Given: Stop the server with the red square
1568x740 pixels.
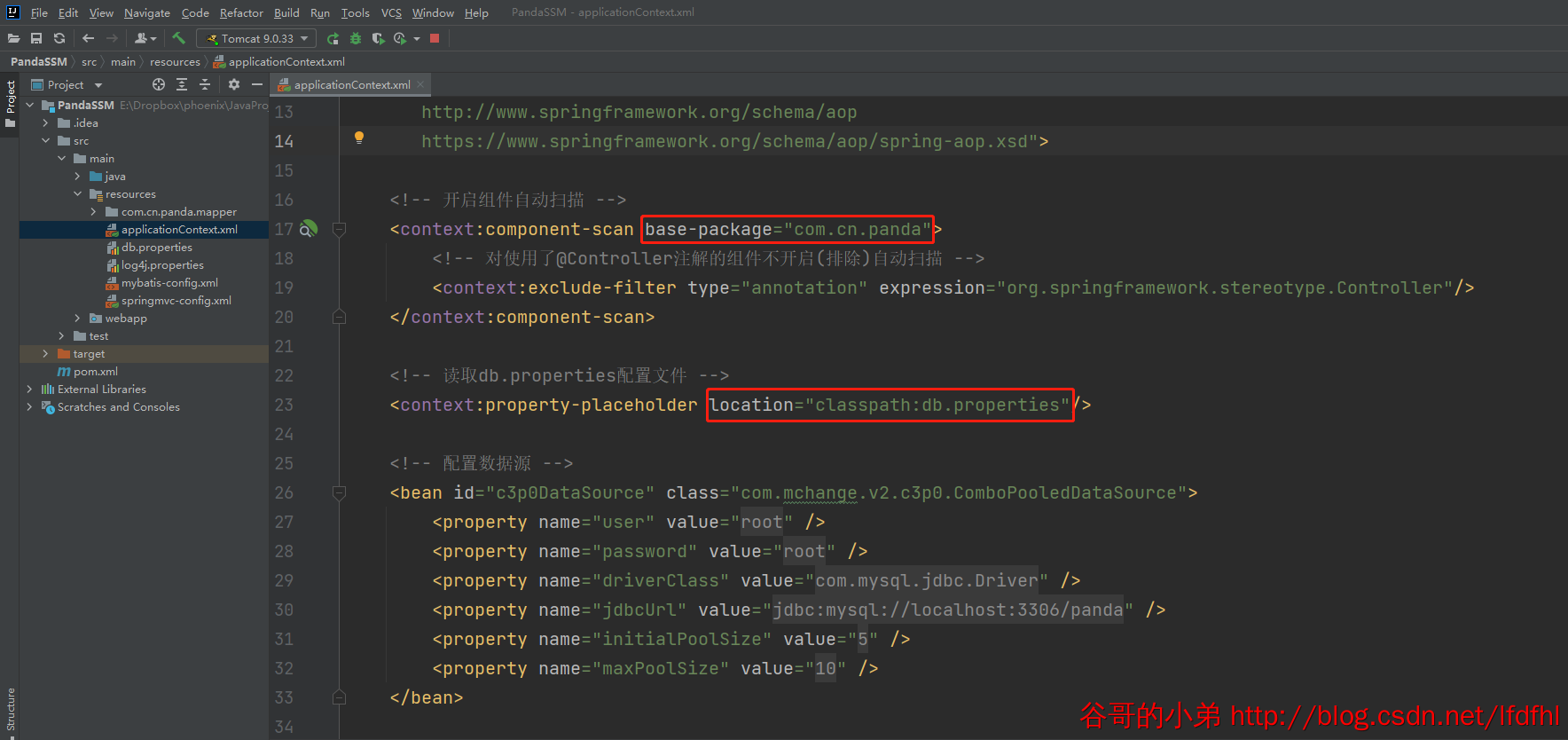Looking at the screenshot, I should [x=435, y=38].
